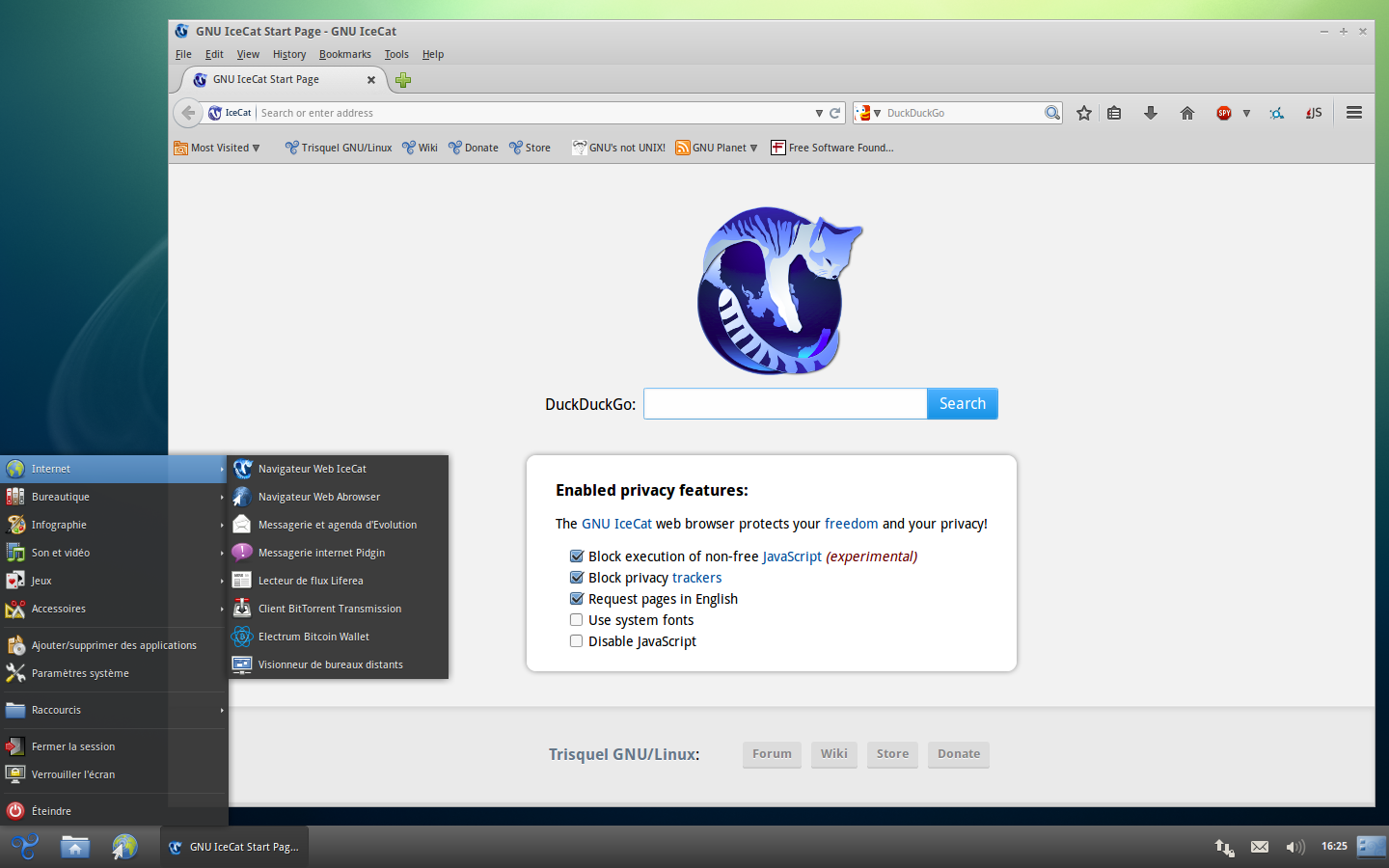Open Messagerie et agenda d'Evolution
The height and width of the screenshot is (868, 1389).
[339, 525]
